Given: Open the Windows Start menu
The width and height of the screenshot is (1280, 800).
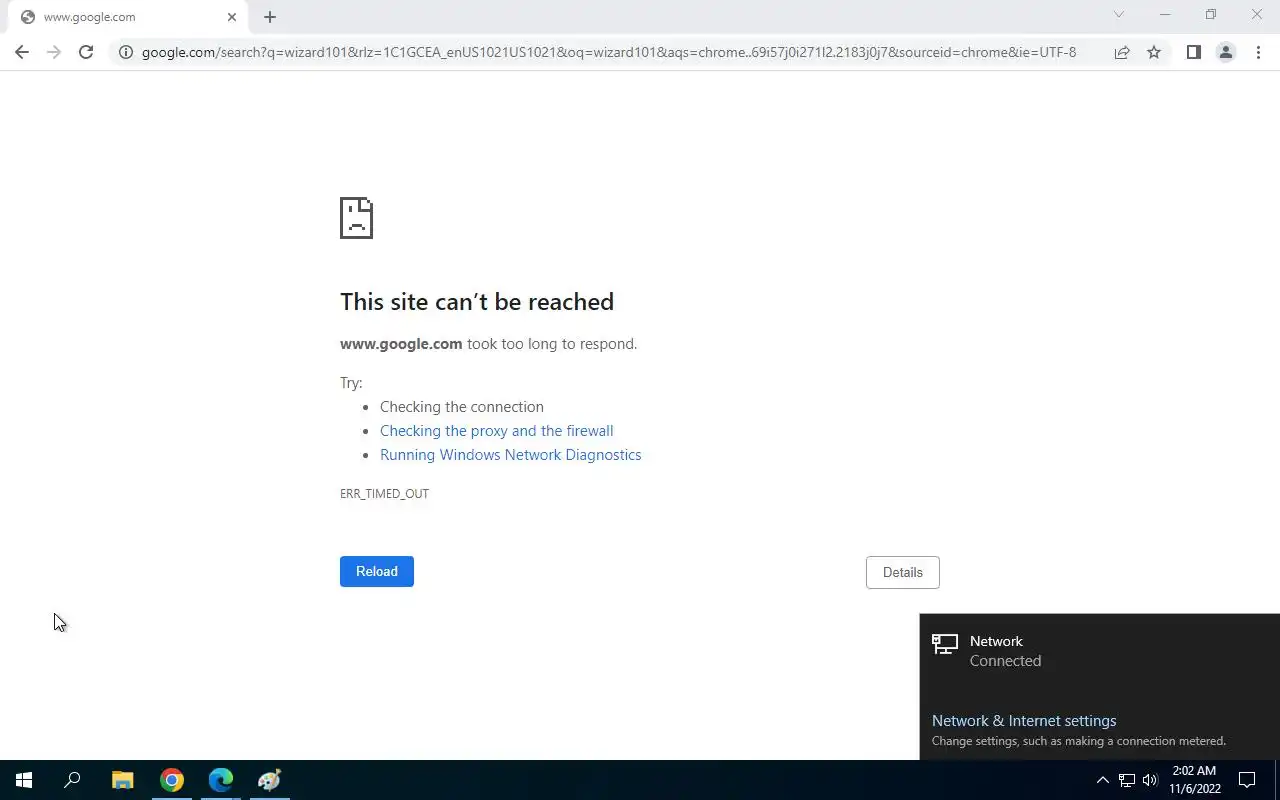Looking at the screenshot, I should coord(24,780).
